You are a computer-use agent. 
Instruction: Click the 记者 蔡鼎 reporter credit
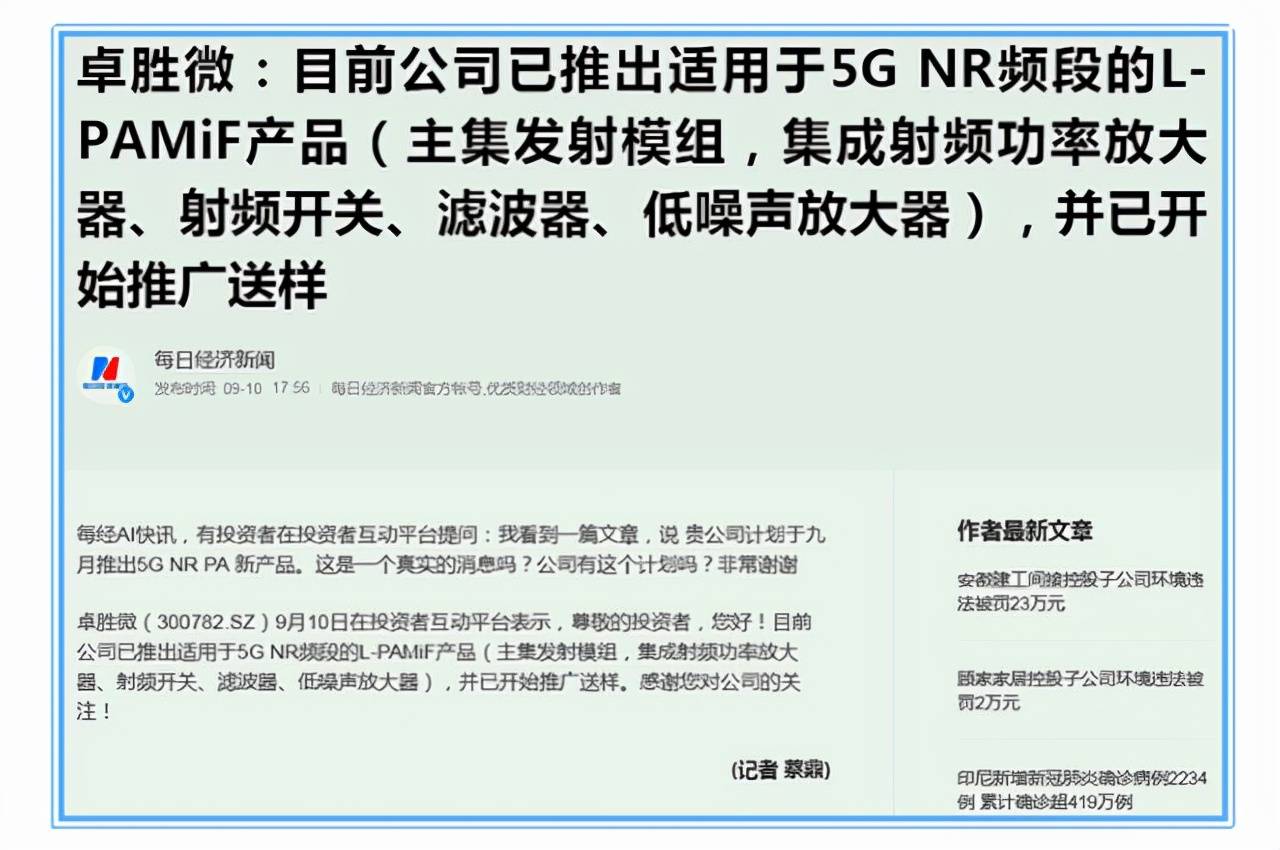tap(781, 770)
